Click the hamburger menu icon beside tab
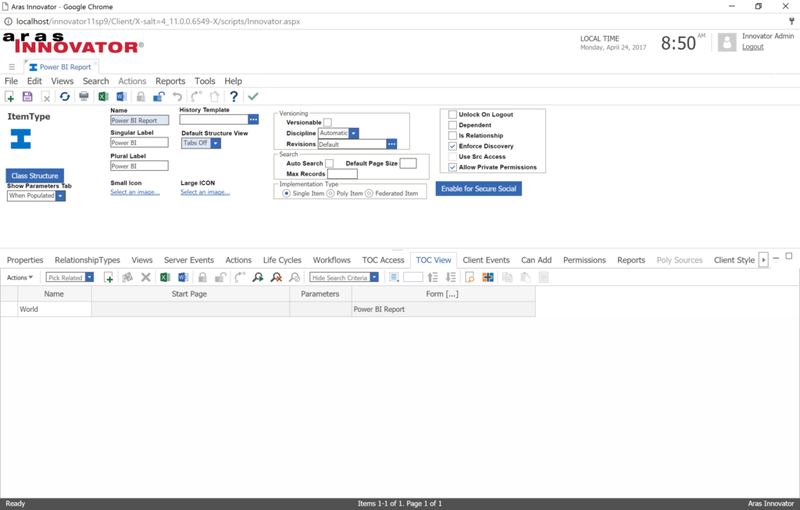This screenshot has width=800, height=510. [x=12, y=67]
